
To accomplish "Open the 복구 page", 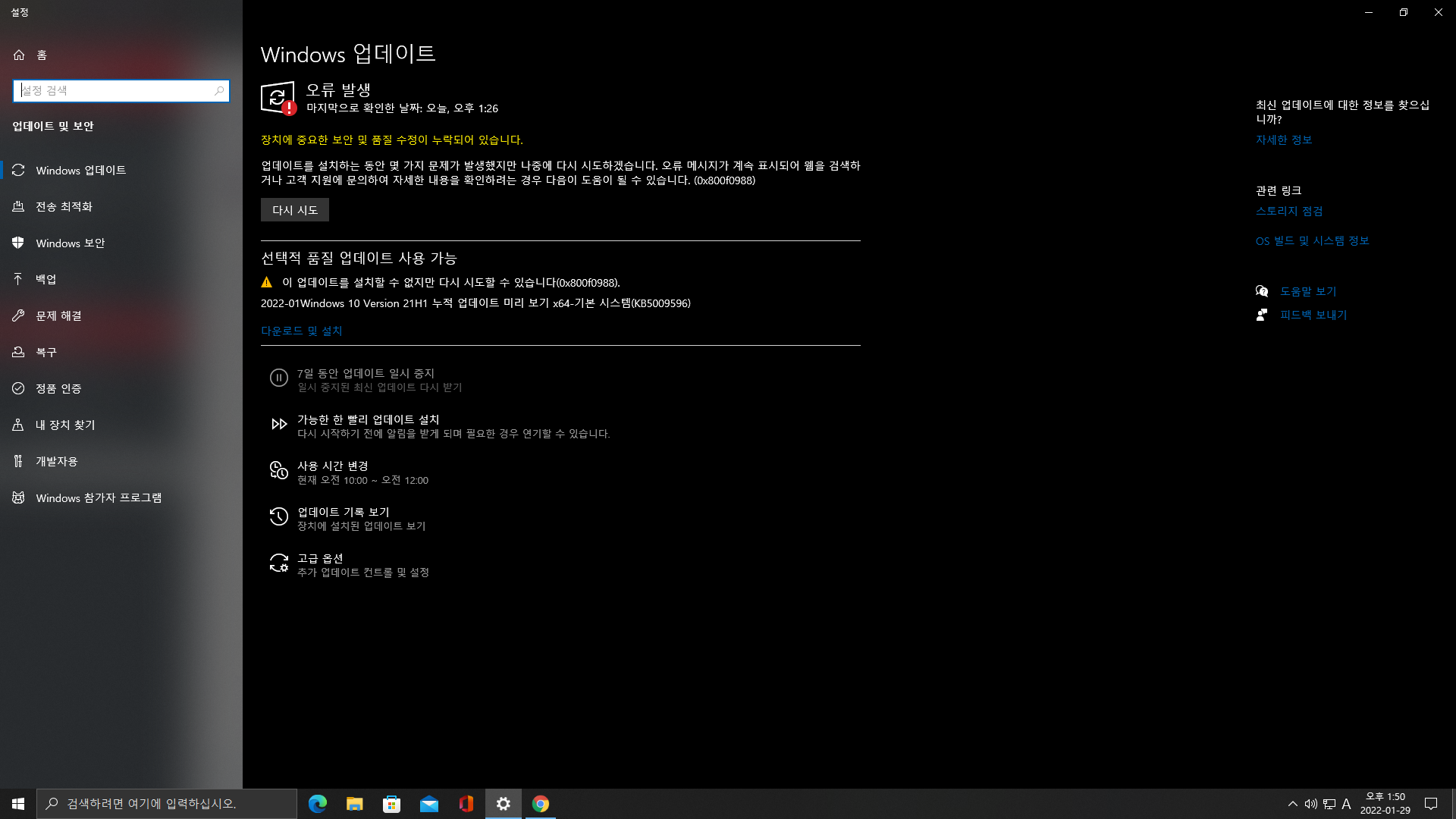I will tap(121, 352).
